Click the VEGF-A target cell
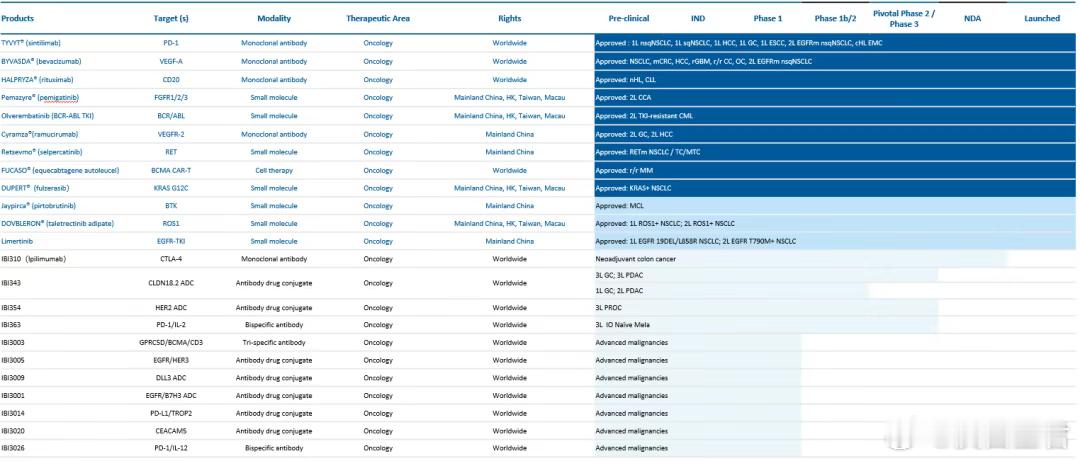1080x461 pixels. click(x=171, y=61)
